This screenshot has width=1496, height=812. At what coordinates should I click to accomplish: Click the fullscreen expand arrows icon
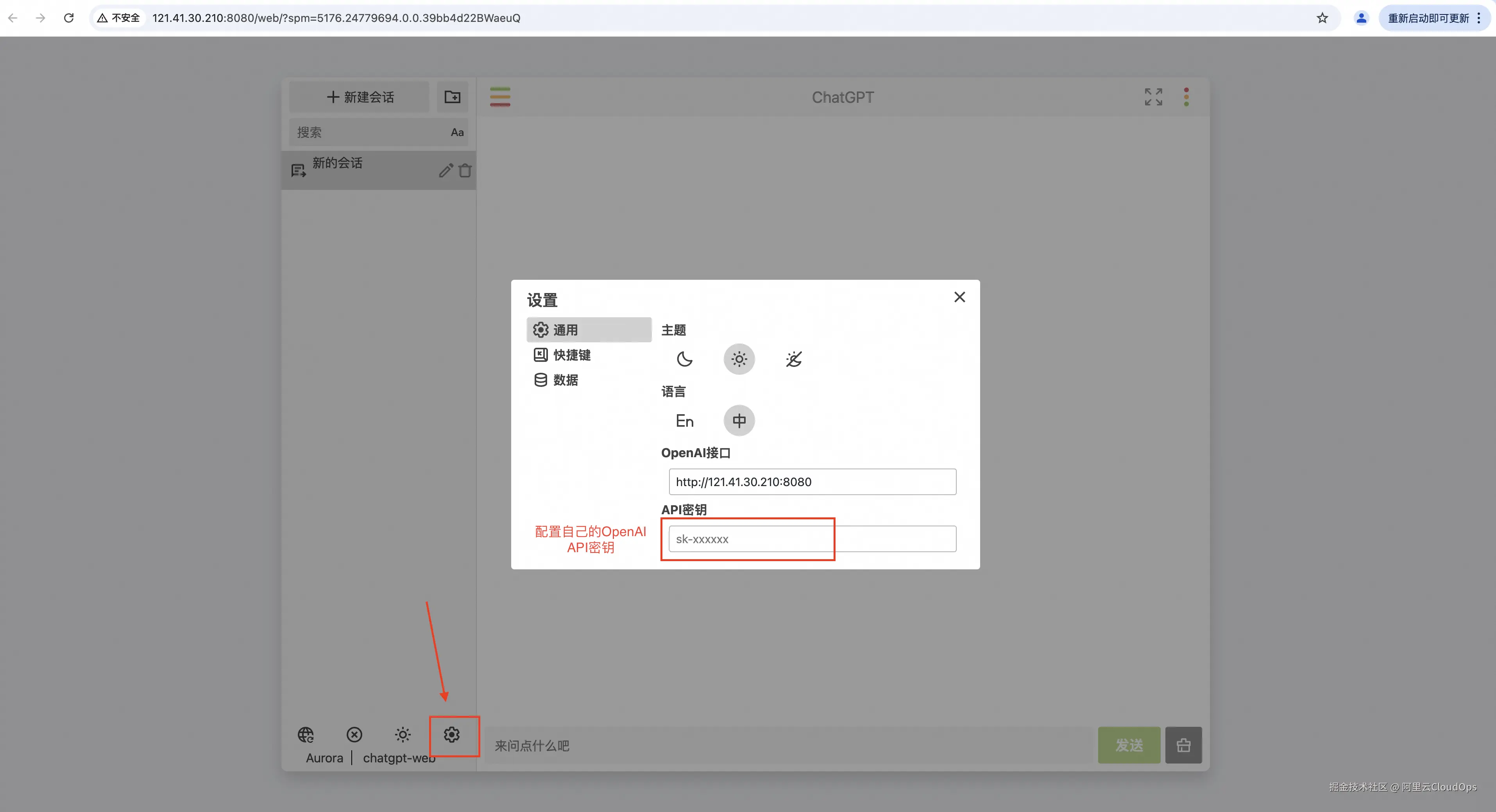click(1153, 97)
